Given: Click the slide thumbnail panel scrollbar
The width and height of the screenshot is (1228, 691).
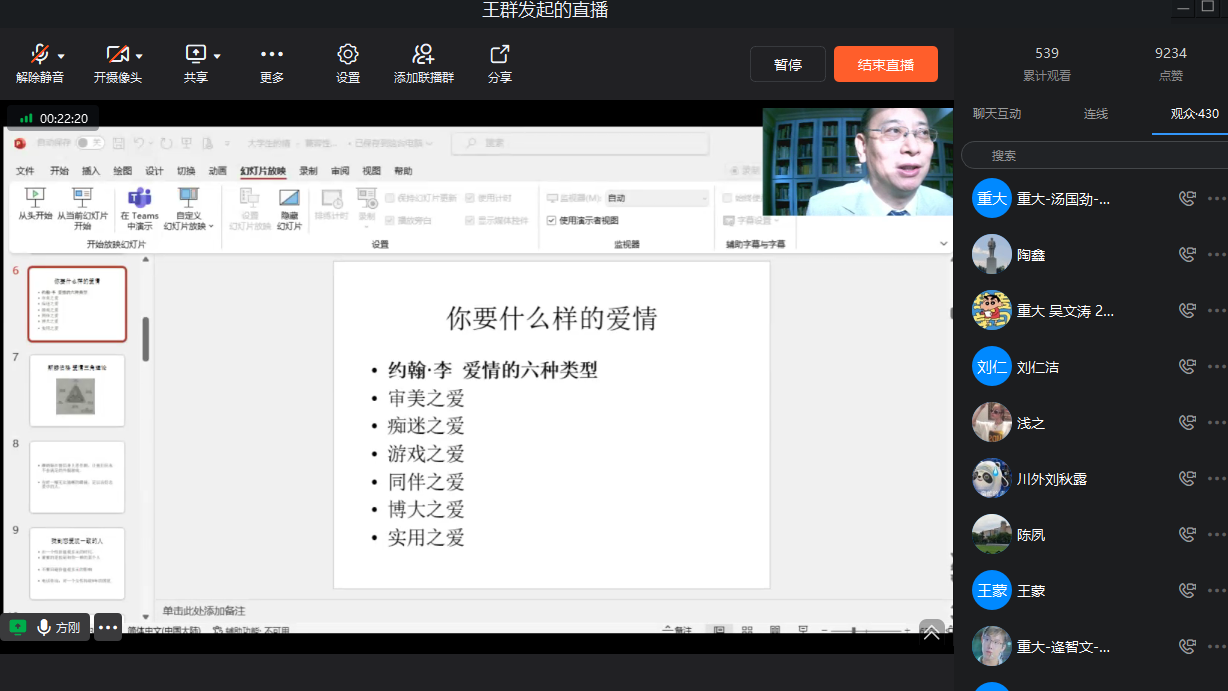Looking at the screenshot, I should 146,338.
